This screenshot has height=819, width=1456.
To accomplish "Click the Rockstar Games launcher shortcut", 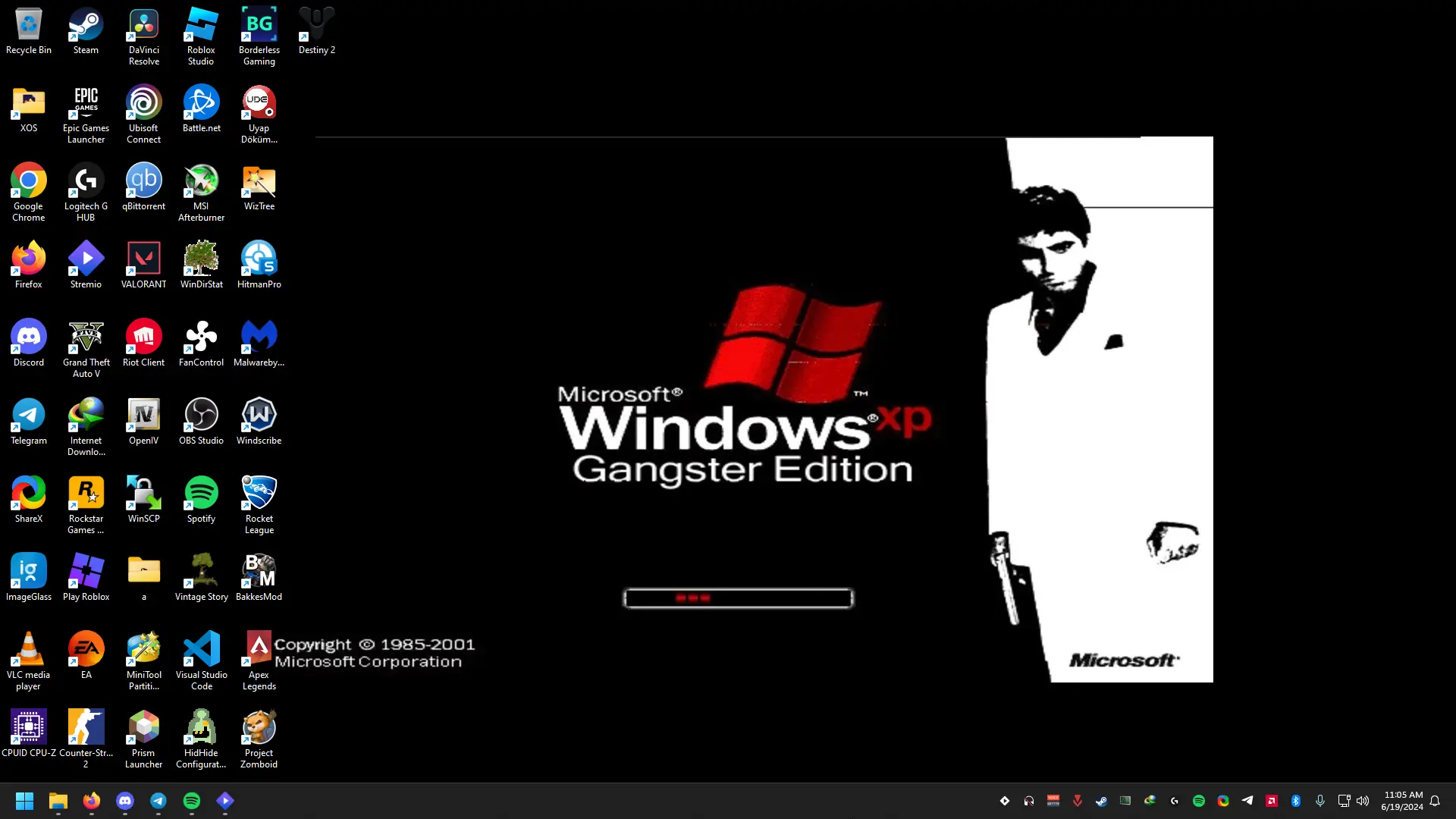I will pos(86,506).
